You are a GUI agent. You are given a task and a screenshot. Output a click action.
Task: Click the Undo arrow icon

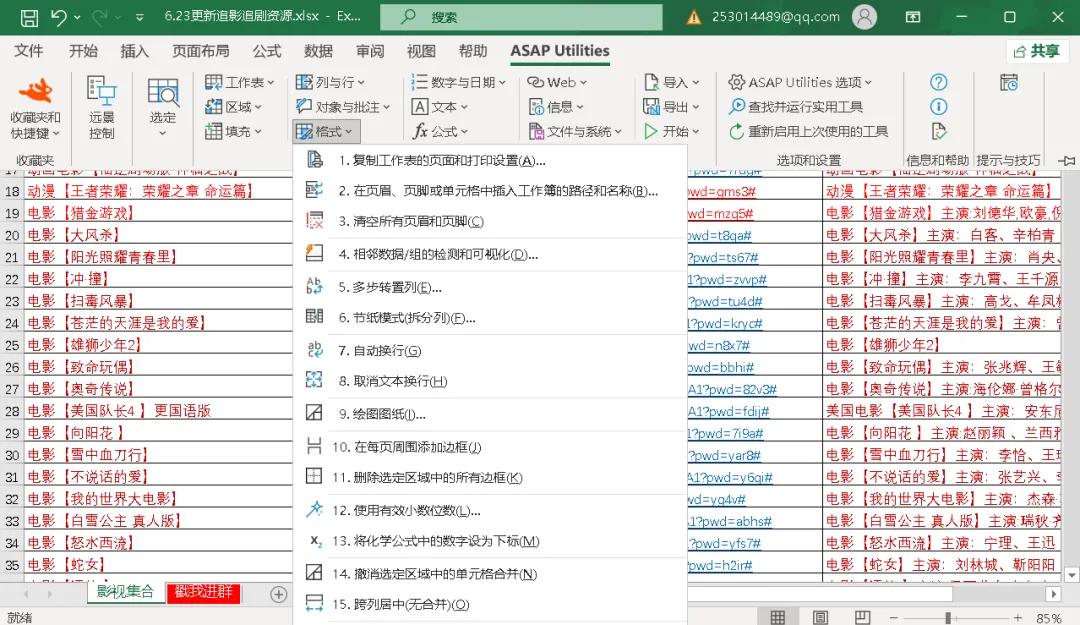click(x=59, y=17)
